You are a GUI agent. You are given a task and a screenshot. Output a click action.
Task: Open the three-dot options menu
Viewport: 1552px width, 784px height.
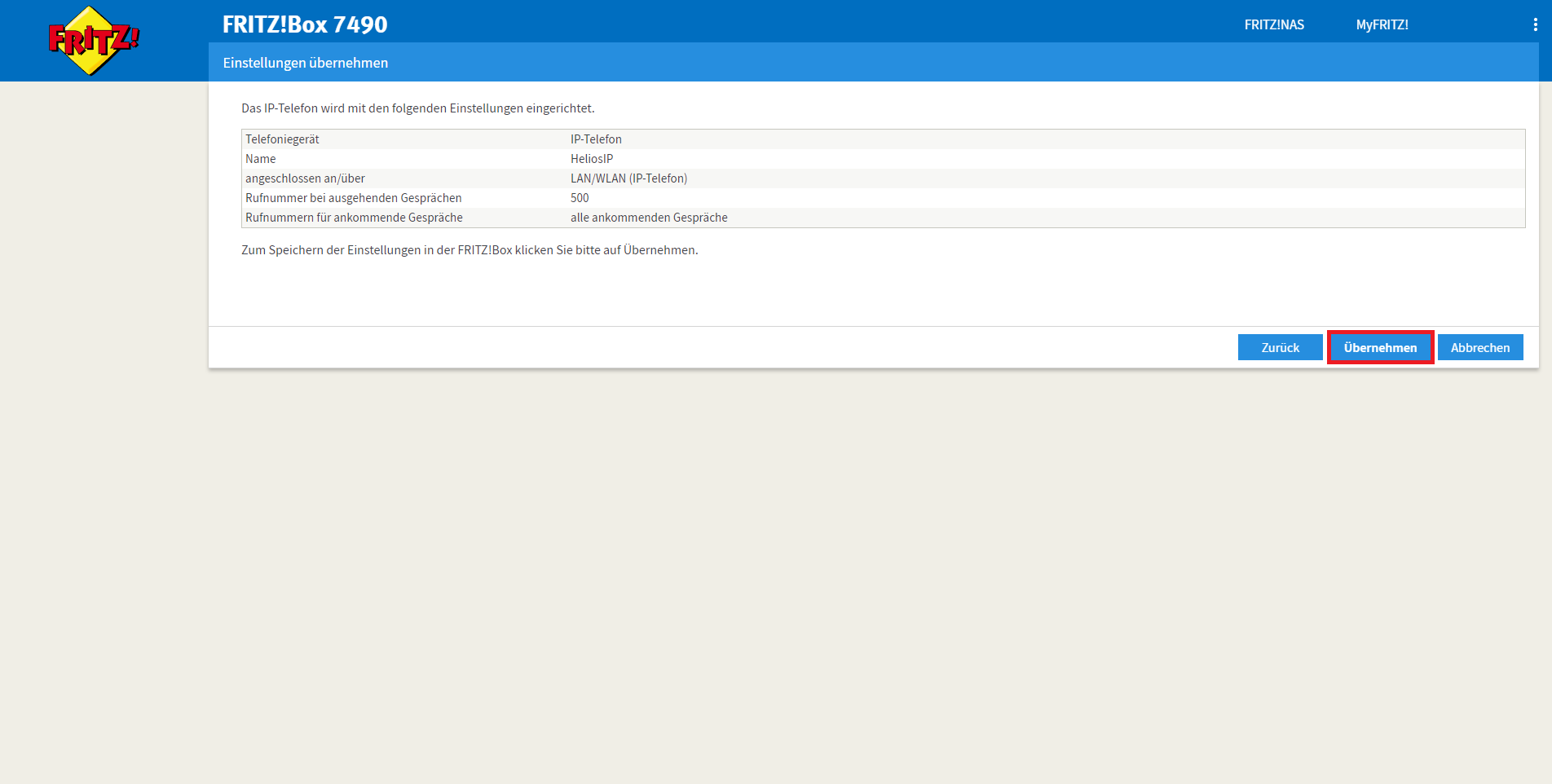click(x=1535, y=24)
